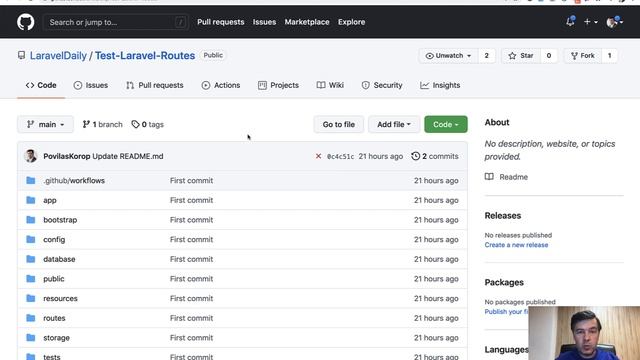Click First commit message on bootstrap row
Viewport: 640px width, 360px height.
point(191,220)
